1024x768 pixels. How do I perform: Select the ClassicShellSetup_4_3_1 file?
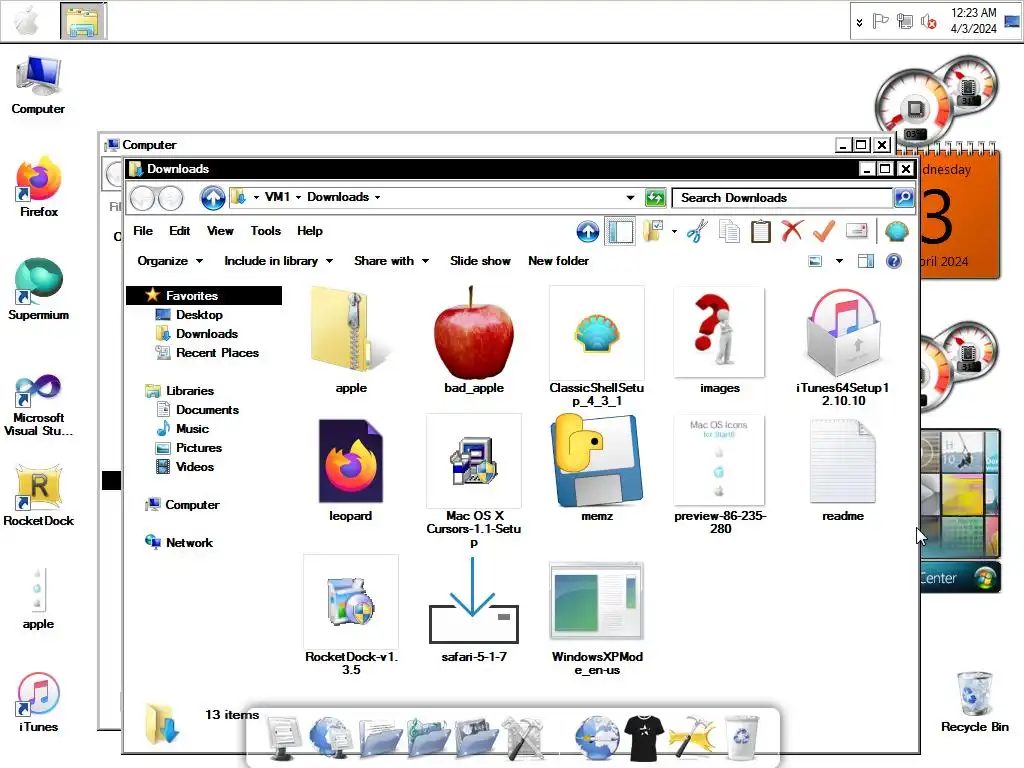(x=597, y=347)
